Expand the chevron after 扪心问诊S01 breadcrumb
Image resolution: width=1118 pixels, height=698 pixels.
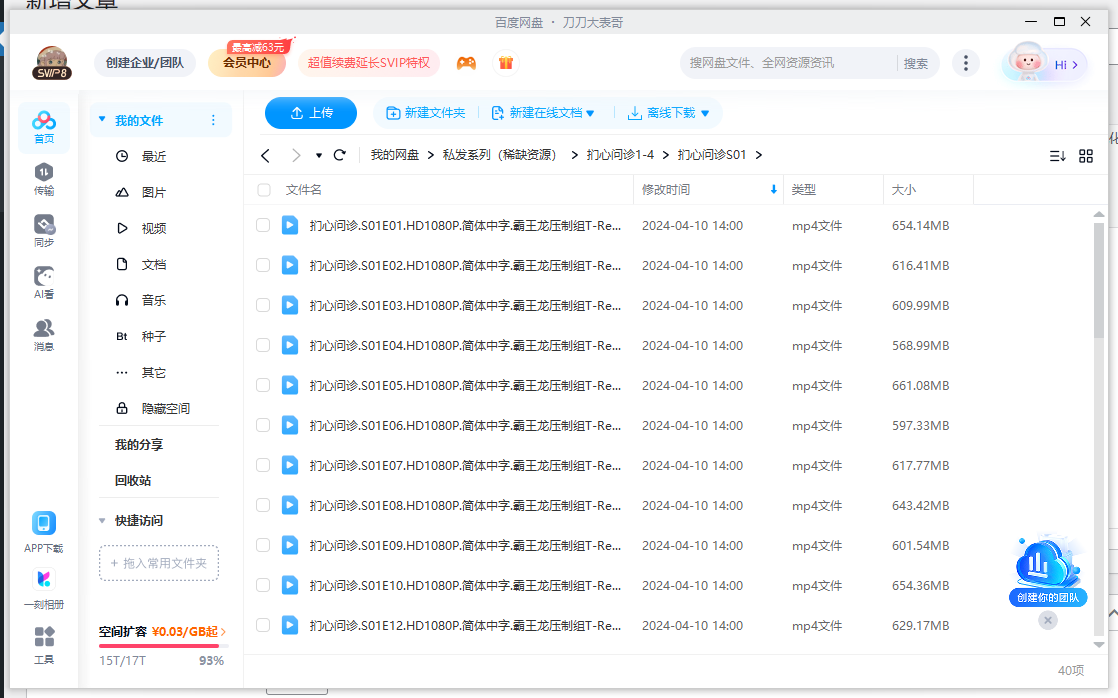[x=759, y=155]
